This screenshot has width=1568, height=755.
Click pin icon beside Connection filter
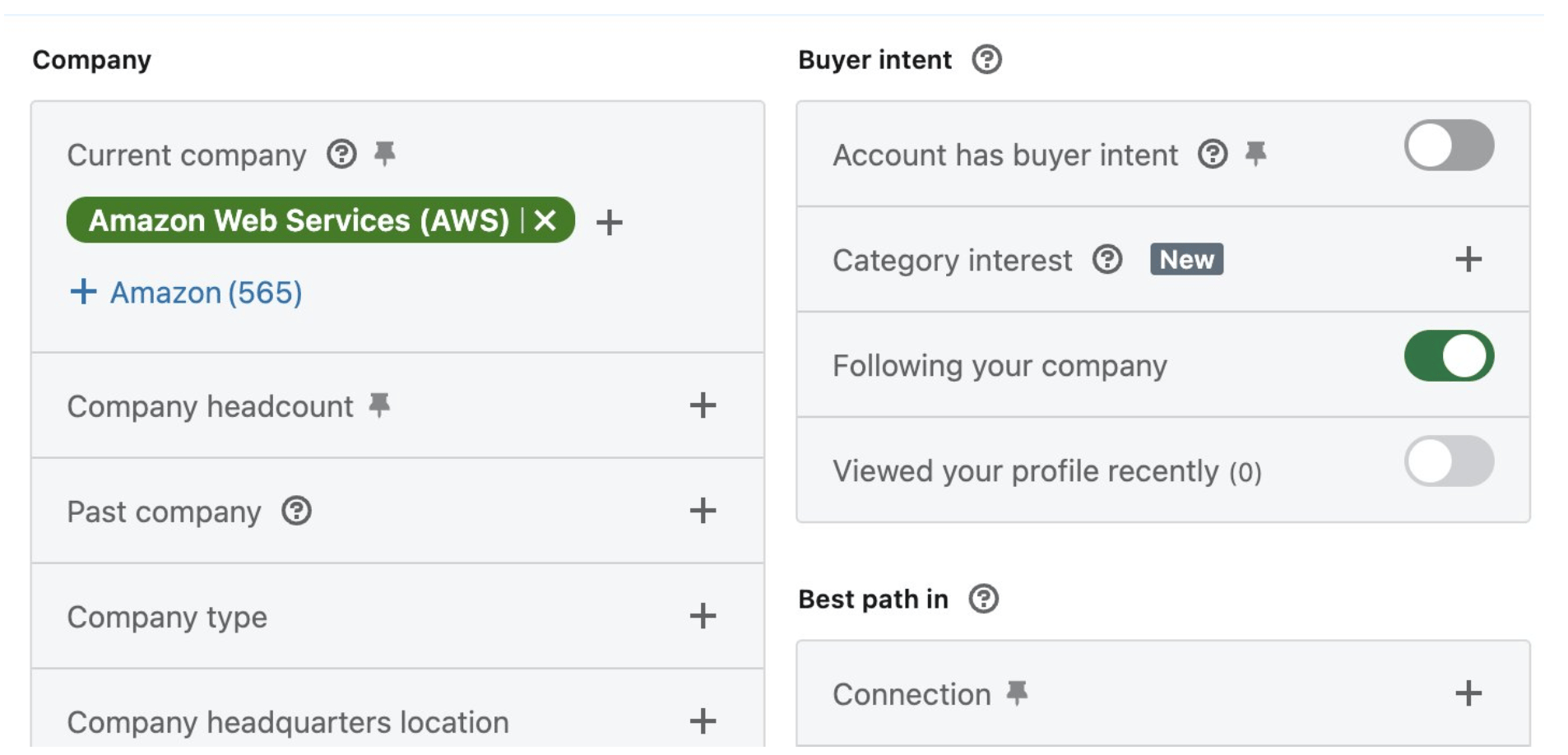tap(1018, 692)
